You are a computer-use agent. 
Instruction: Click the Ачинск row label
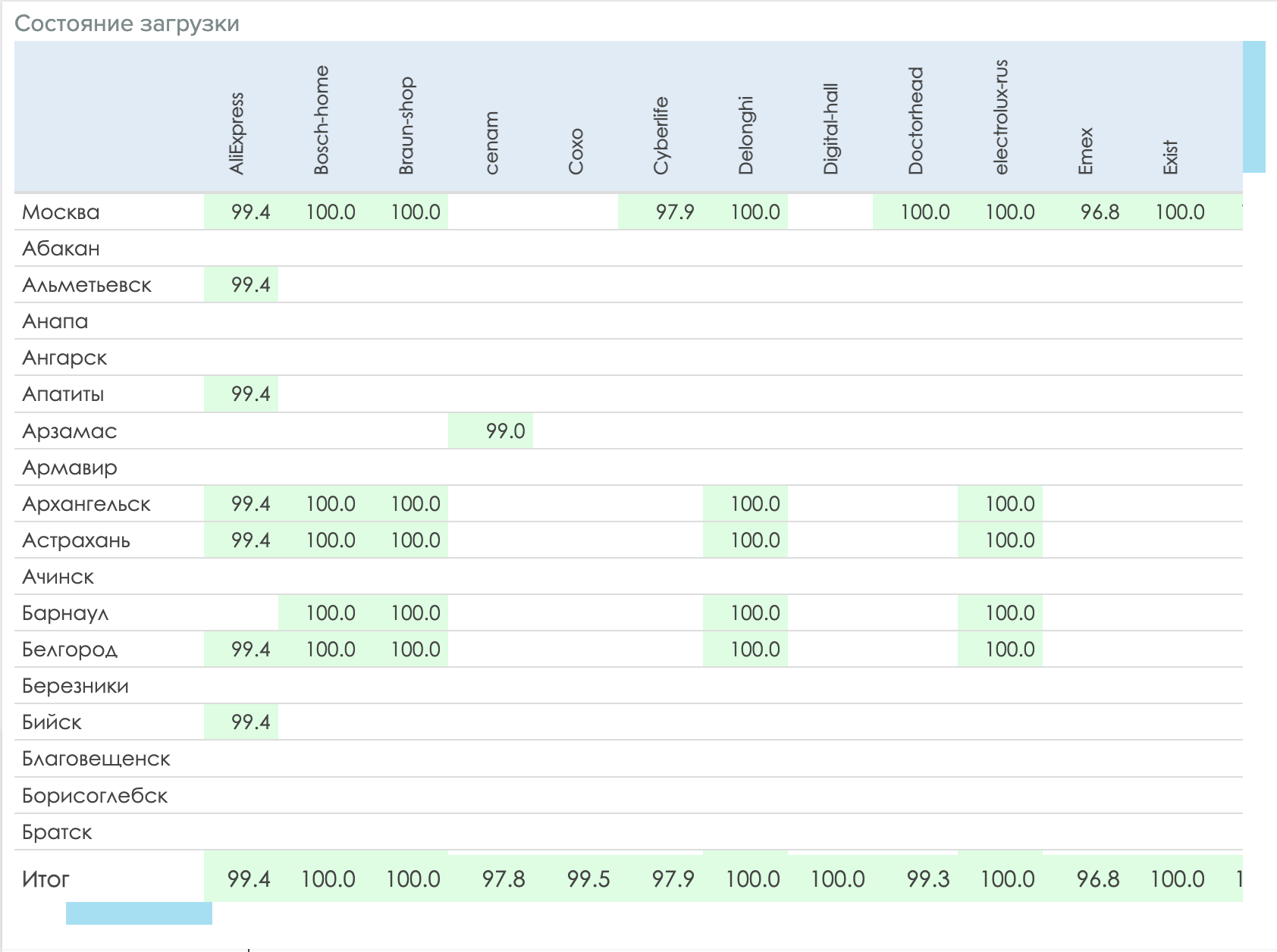click(58, 577)
